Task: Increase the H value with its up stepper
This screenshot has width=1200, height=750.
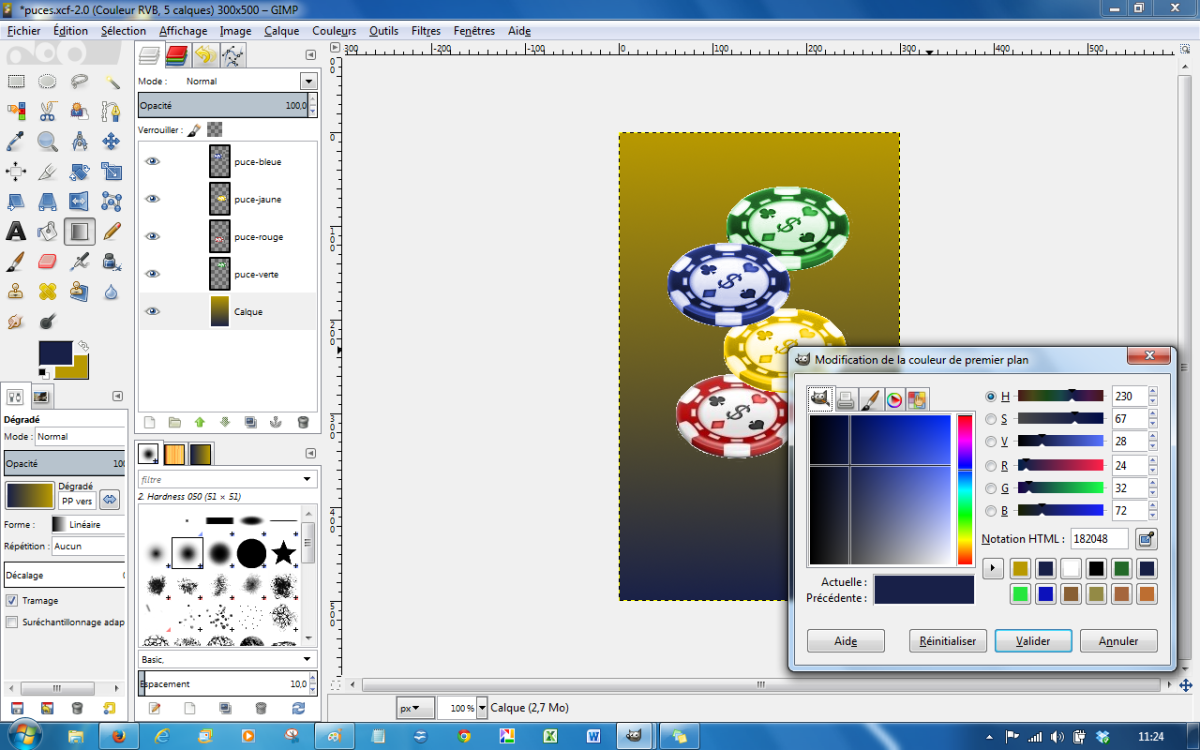Action: pos(1152,392)
